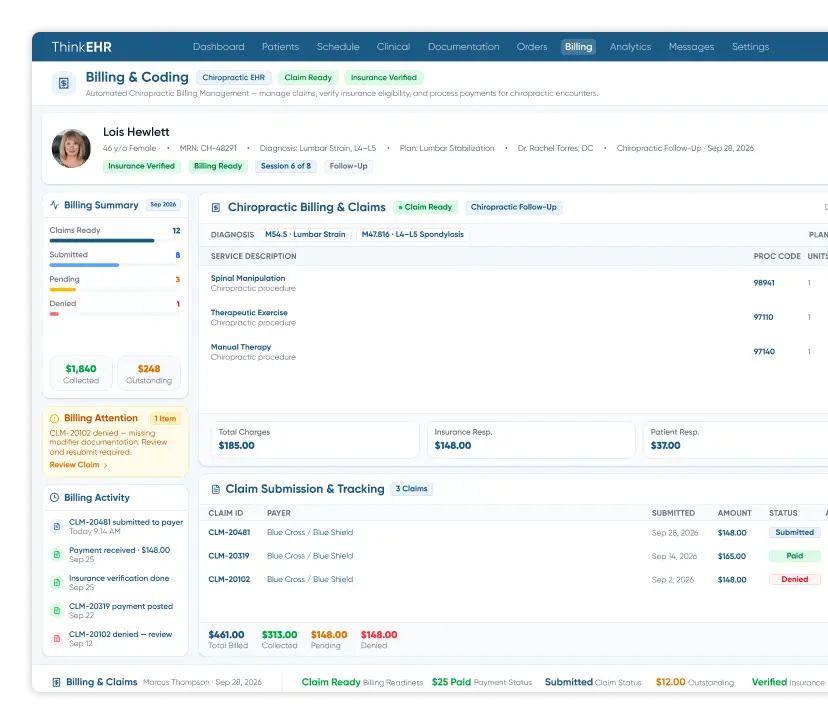828x724 pixels.
Task: Select the Spinal Manipulation service row
Action: tap(513, 283)
